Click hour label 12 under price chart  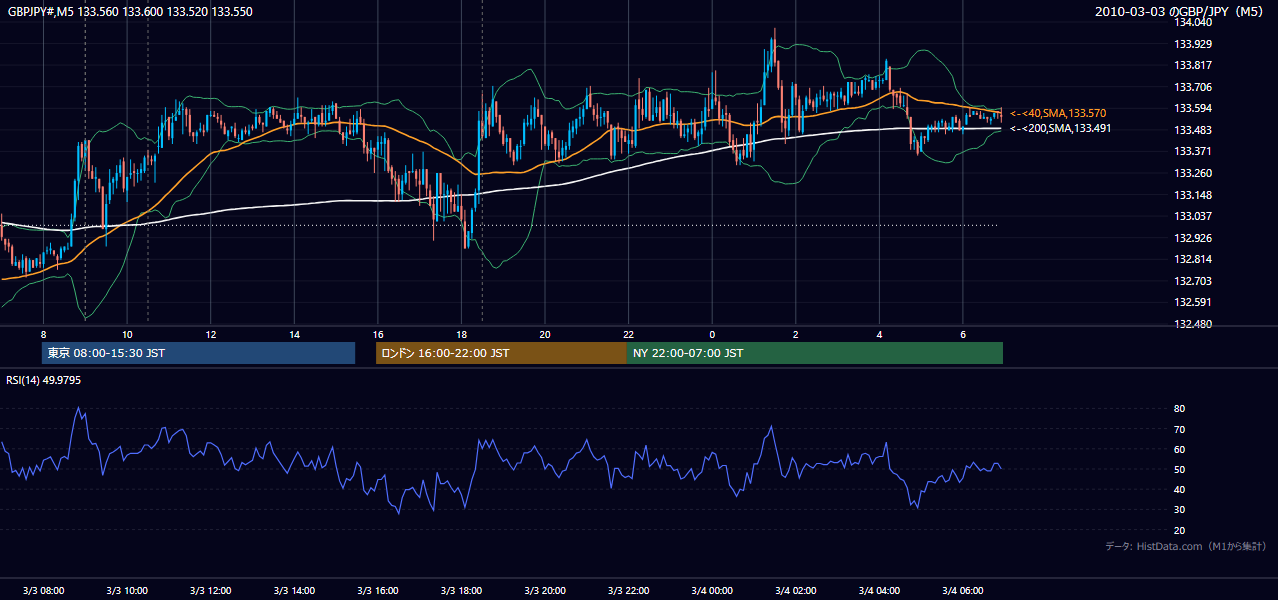pyautogui.click(x=211, y=334)
